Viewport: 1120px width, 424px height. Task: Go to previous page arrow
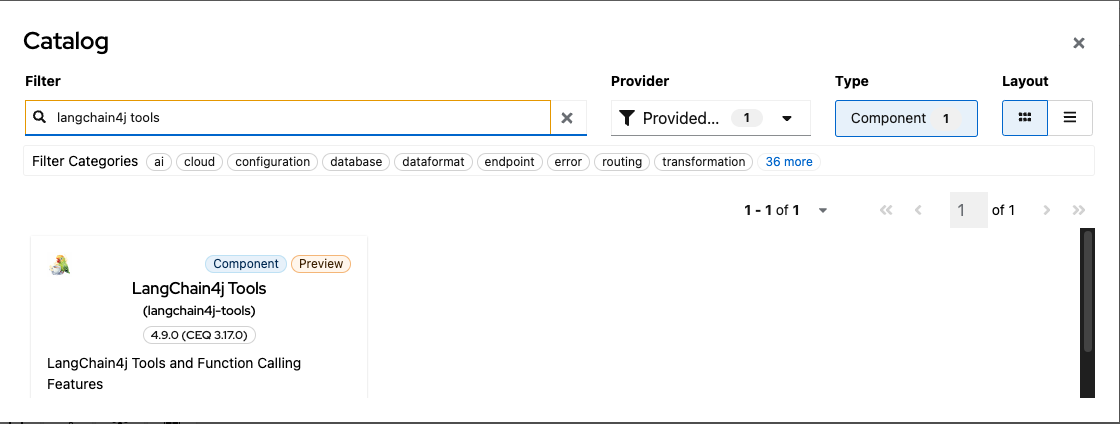(x=918, y=210)
